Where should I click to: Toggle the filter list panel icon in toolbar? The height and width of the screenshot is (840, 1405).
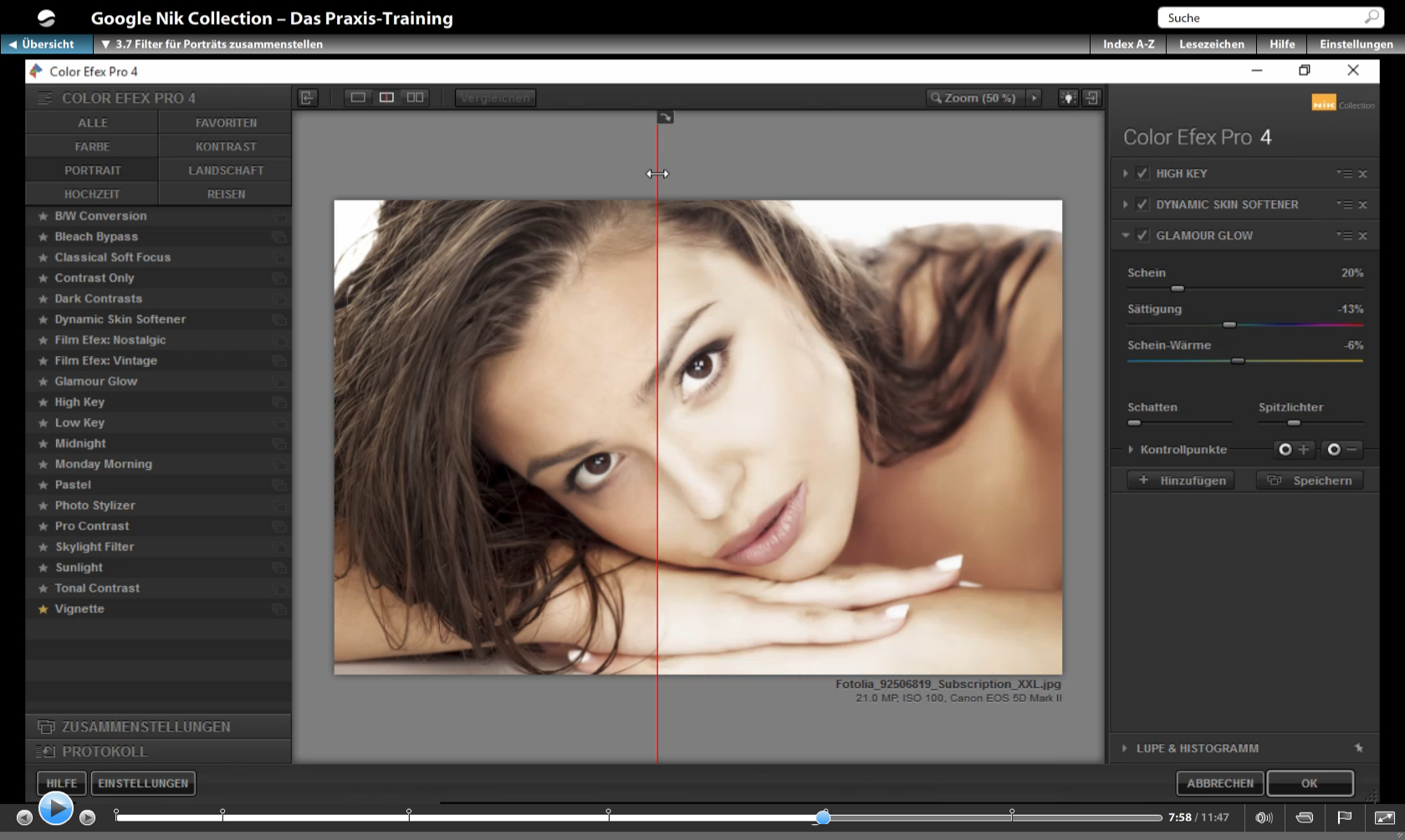coord(307,98)
